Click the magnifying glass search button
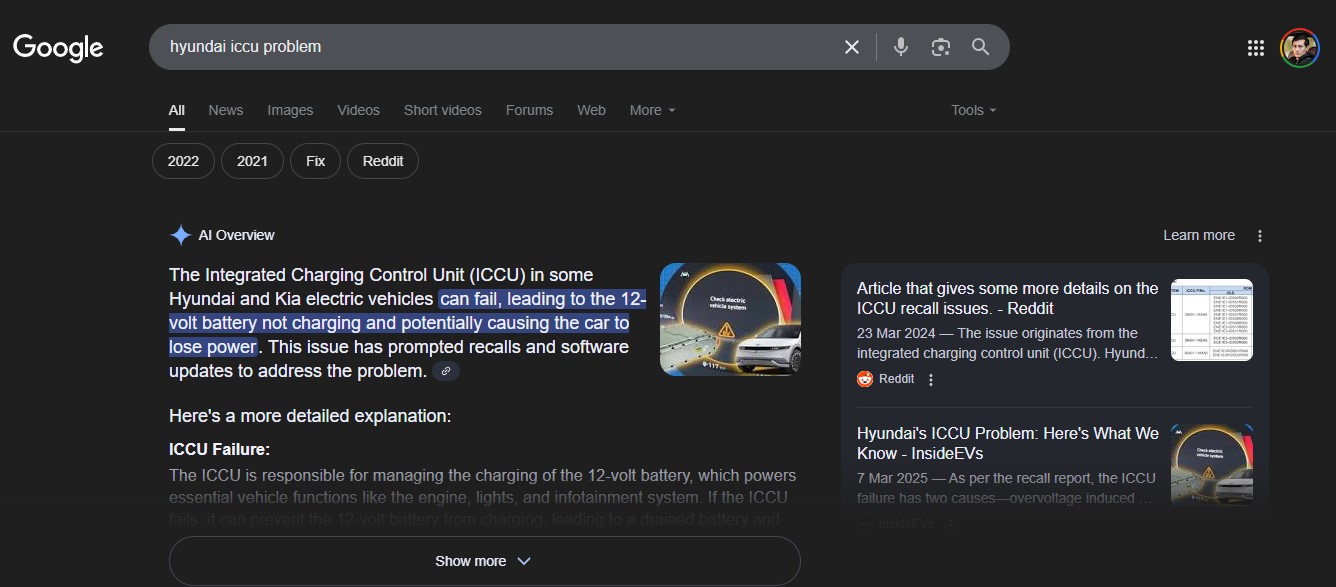The image size is (1336, 587). (x=980, y=47)
